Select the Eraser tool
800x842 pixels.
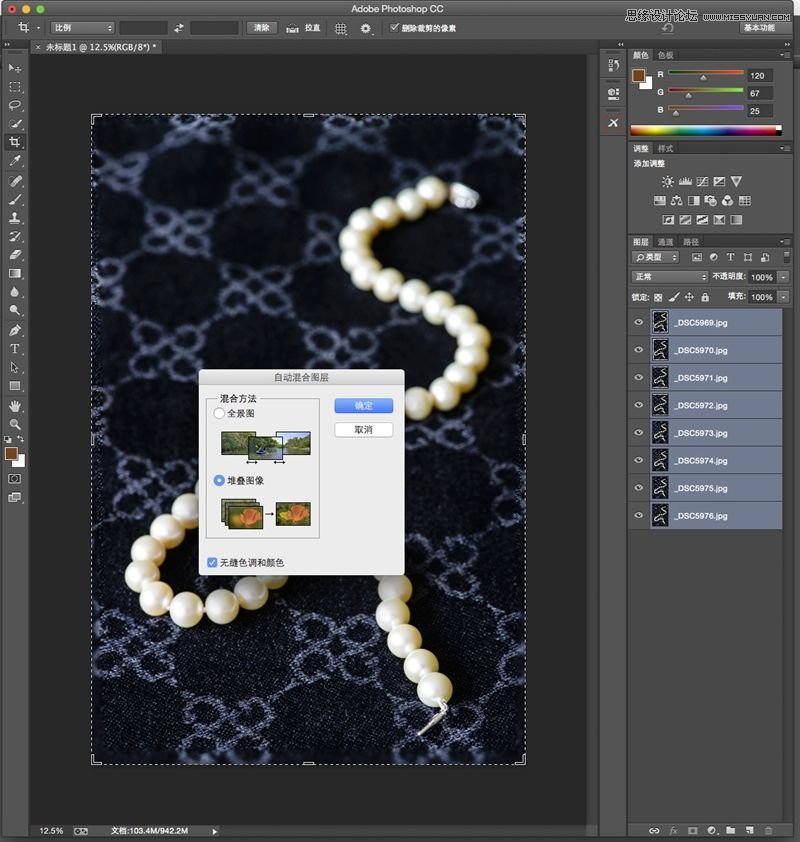pyautogui.click(x=14, y=255)
